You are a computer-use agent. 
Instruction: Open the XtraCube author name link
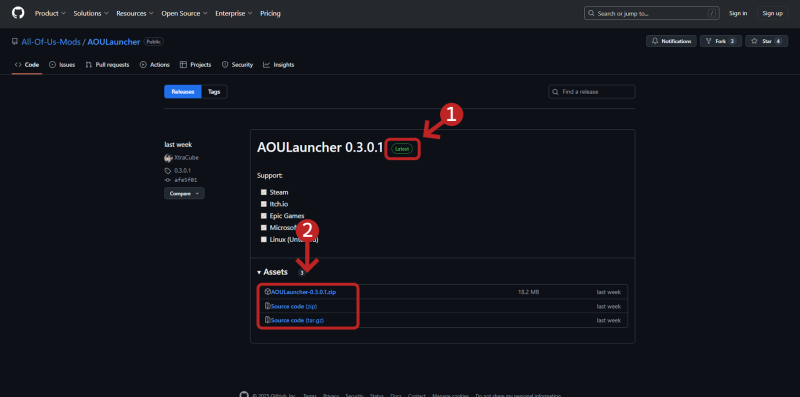click(x=187, y=158)
